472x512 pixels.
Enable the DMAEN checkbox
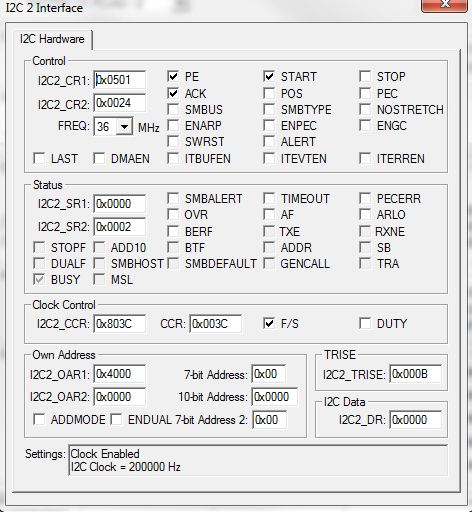click(x=99, y=158)
